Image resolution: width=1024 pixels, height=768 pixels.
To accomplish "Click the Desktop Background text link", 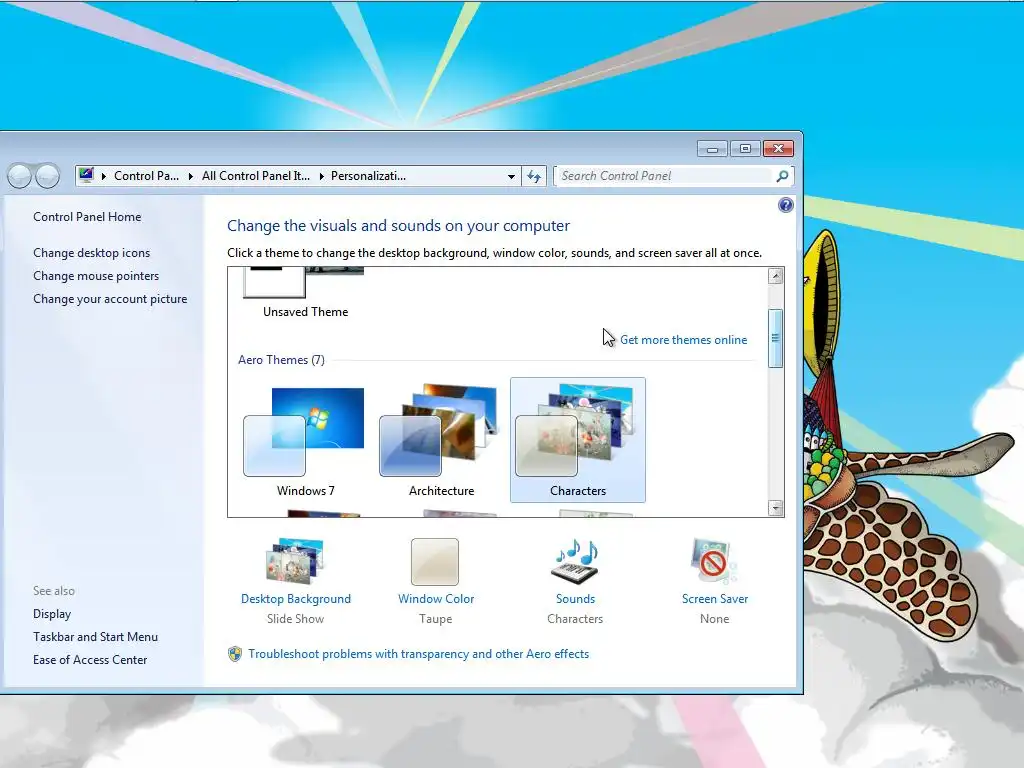I will (295, 599).
